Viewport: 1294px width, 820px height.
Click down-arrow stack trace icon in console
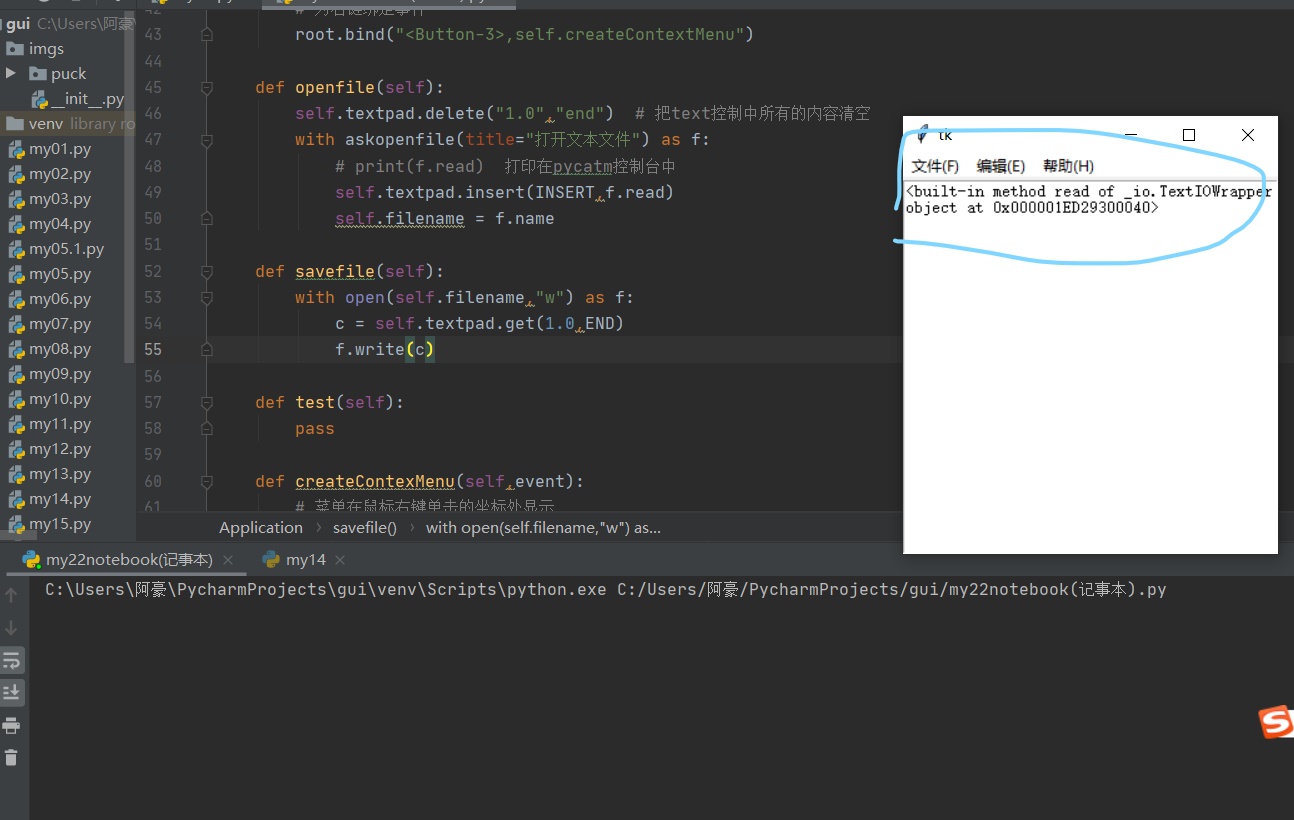click(x=12, y=627)
